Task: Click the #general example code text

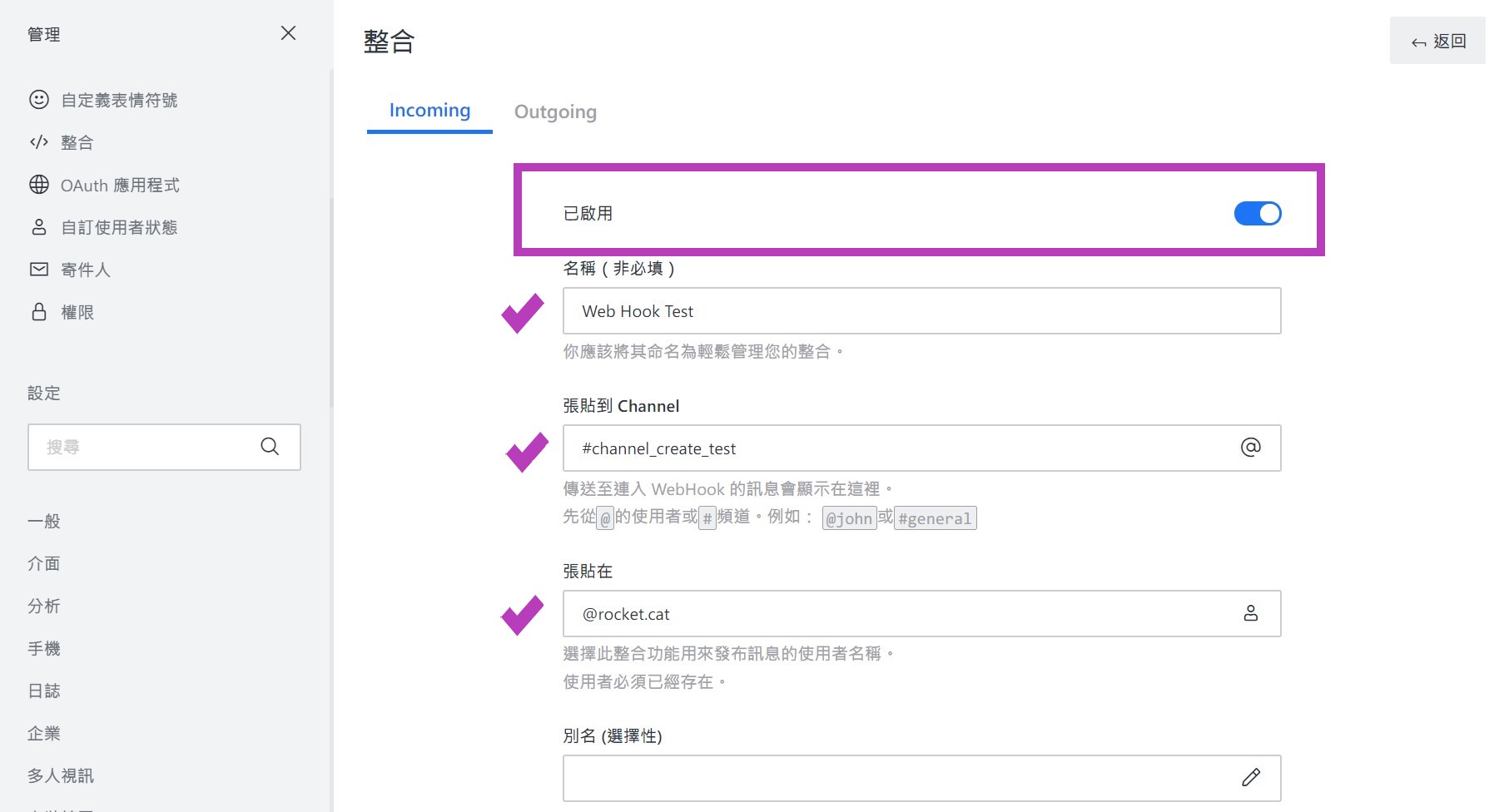Action: click(935, 518)
